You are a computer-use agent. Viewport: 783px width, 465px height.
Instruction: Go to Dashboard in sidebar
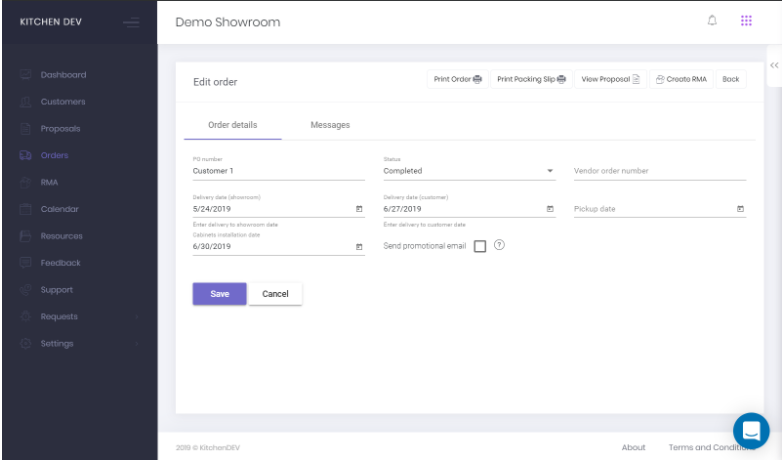63,74
